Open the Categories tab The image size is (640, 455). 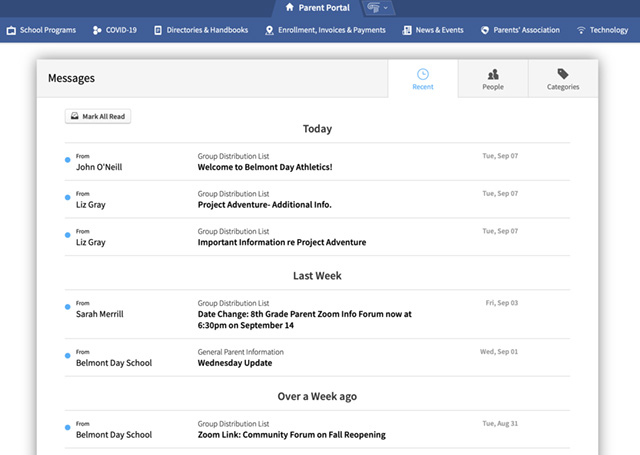click(x=563, y=79)
